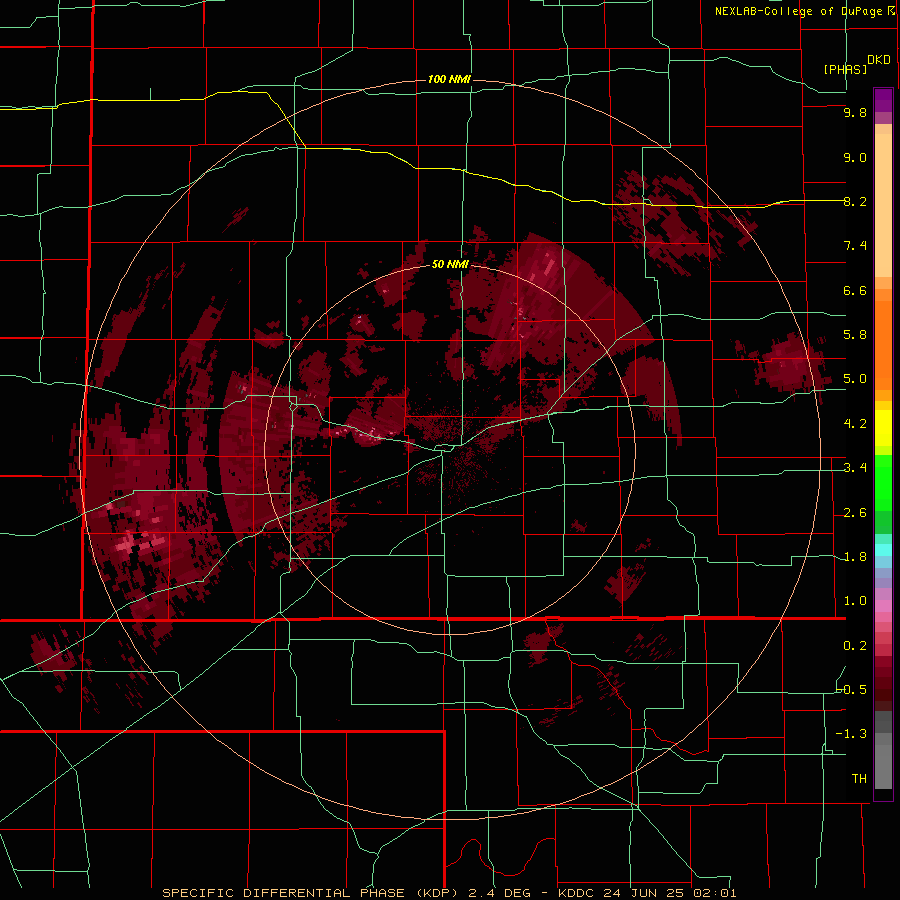
Task: Click the 6.6 scale value
Action: (x=855, y=290)
